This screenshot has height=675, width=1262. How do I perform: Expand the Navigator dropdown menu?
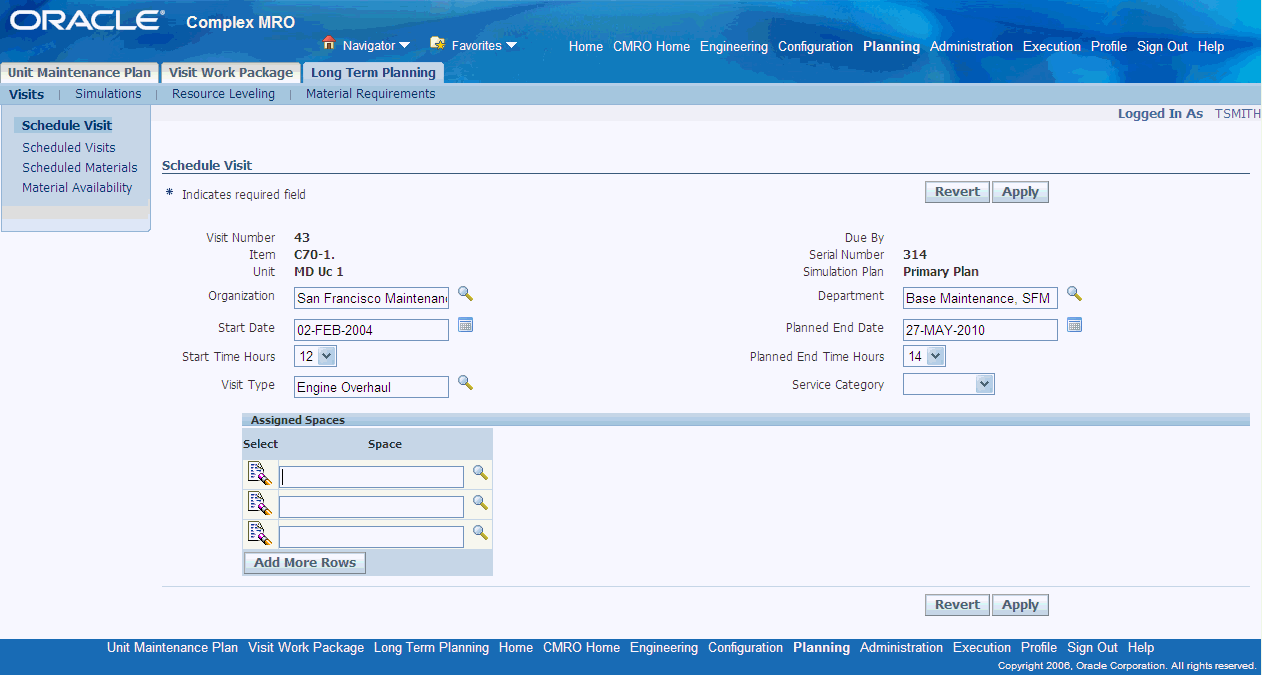404,45
